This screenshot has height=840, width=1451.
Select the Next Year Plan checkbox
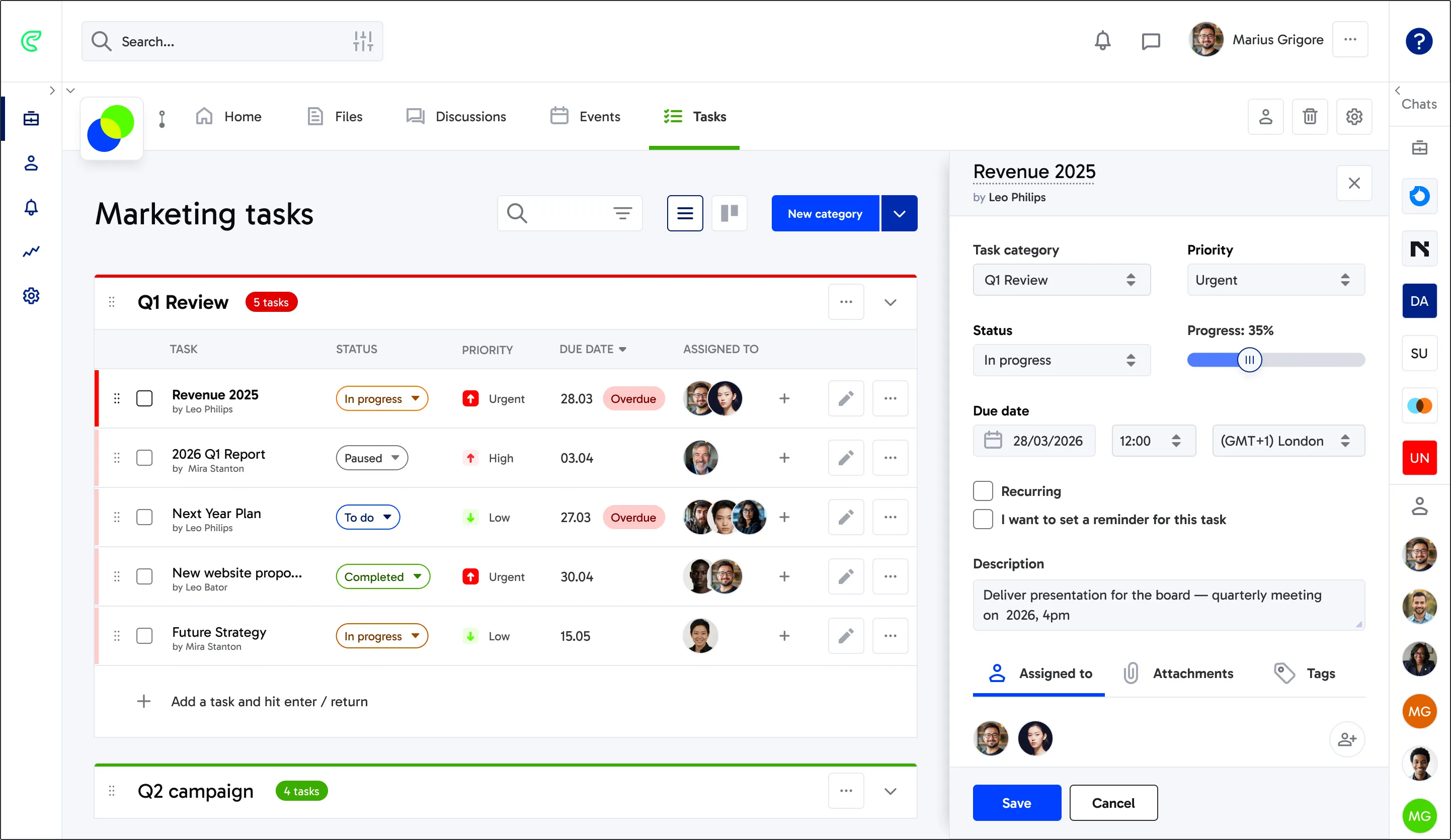point(144,517)
